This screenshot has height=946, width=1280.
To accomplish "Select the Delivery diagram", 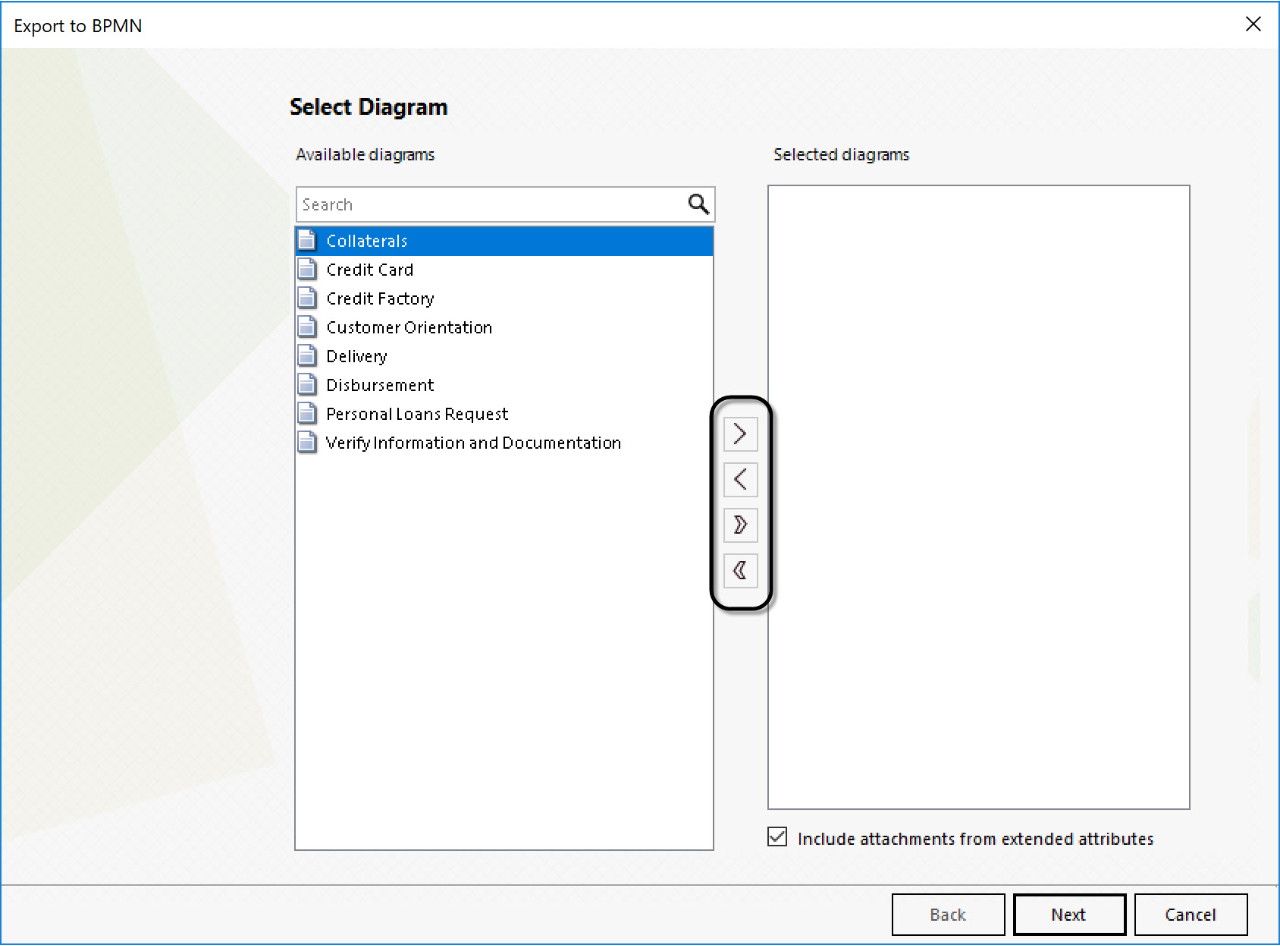I will 504,356.
